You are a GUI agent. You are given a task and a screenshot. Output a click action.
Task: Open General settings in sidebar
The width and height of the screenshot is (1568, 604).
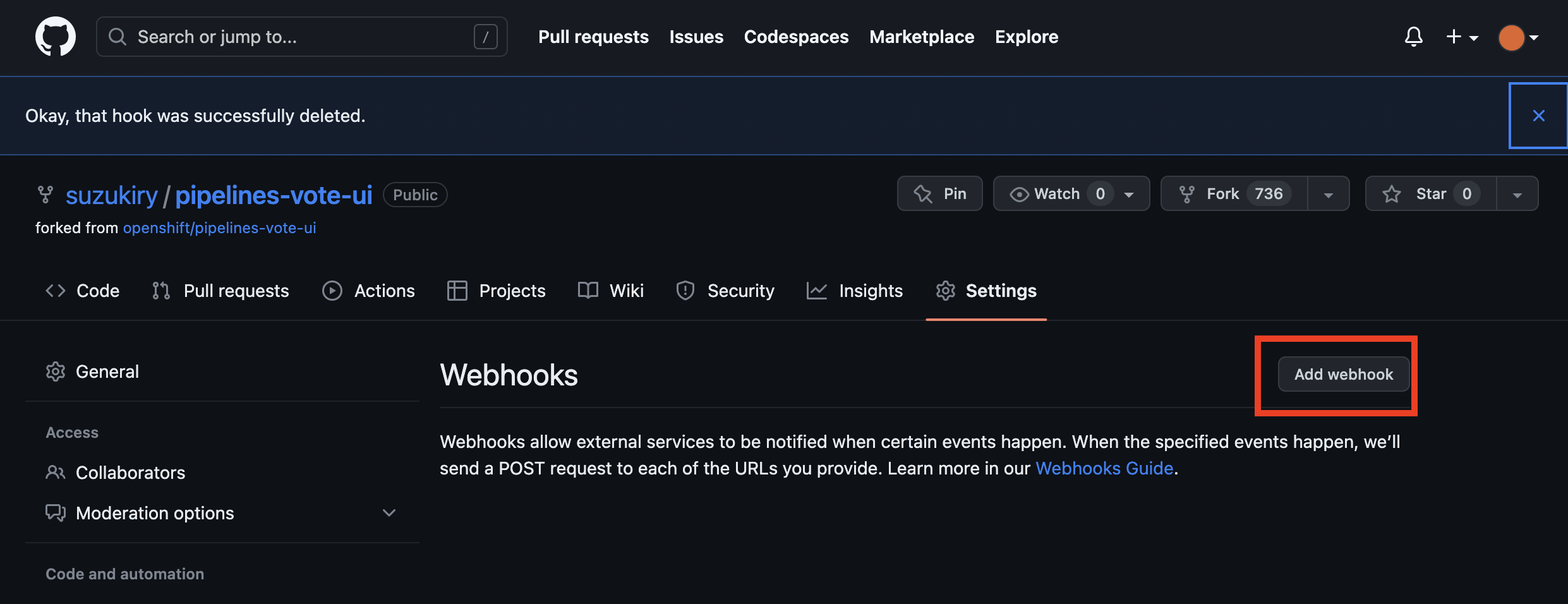click(x=222, y=371)
